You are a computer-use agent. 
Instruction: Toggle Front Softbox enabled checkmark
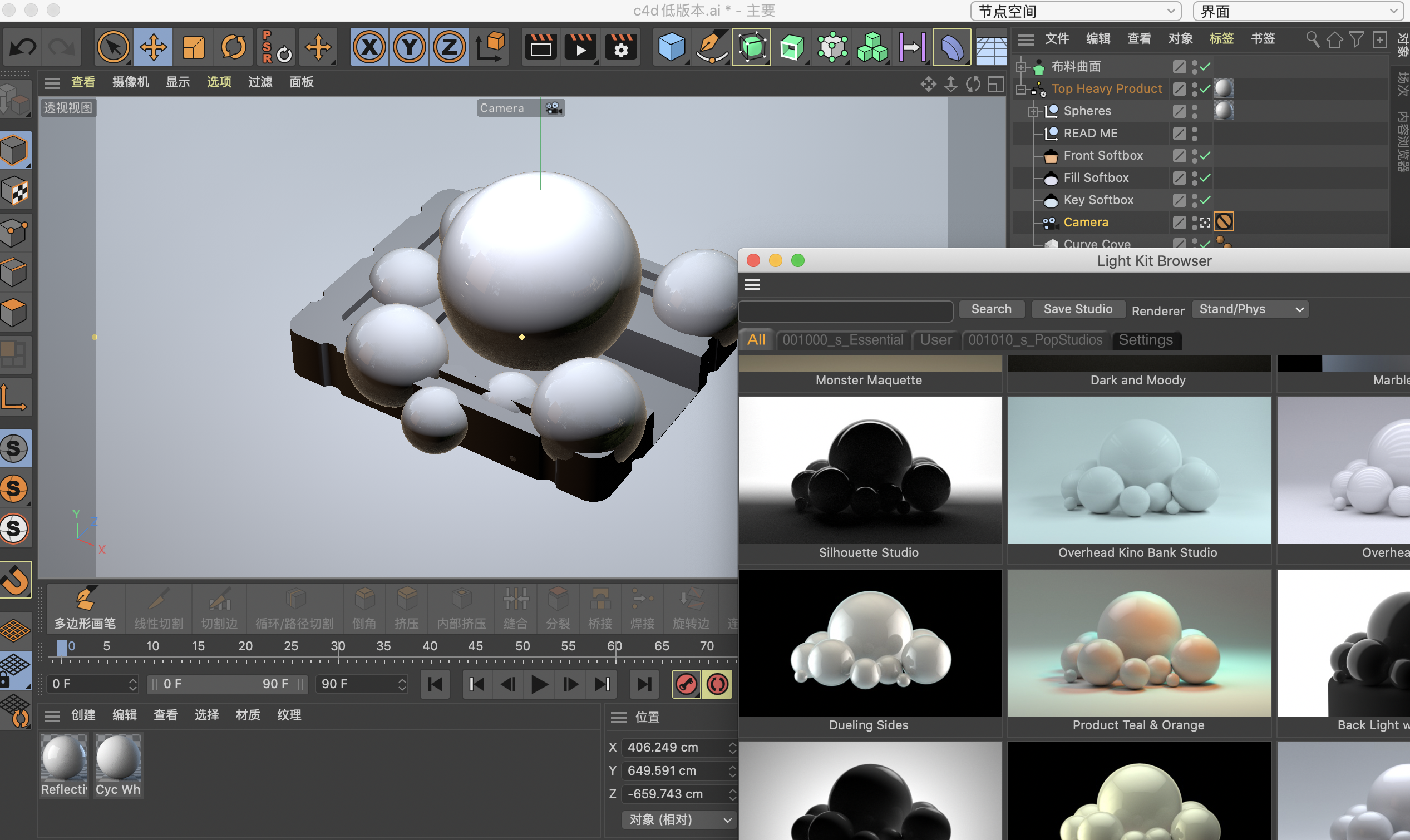1205,156
